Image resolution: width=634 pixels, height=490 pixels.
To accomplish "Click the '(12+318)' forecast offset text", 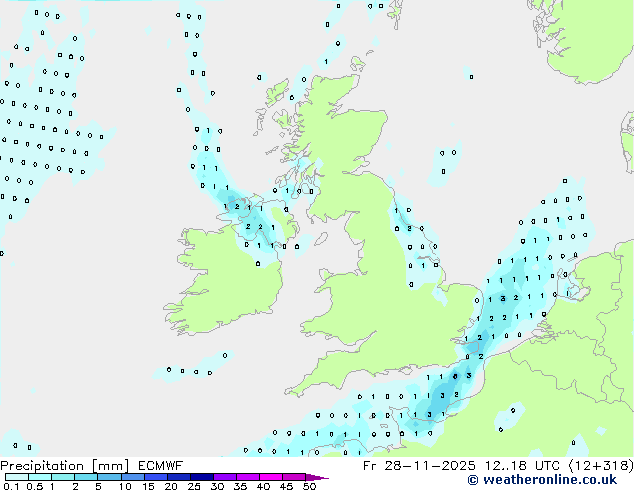I will [x=601, y=466].
